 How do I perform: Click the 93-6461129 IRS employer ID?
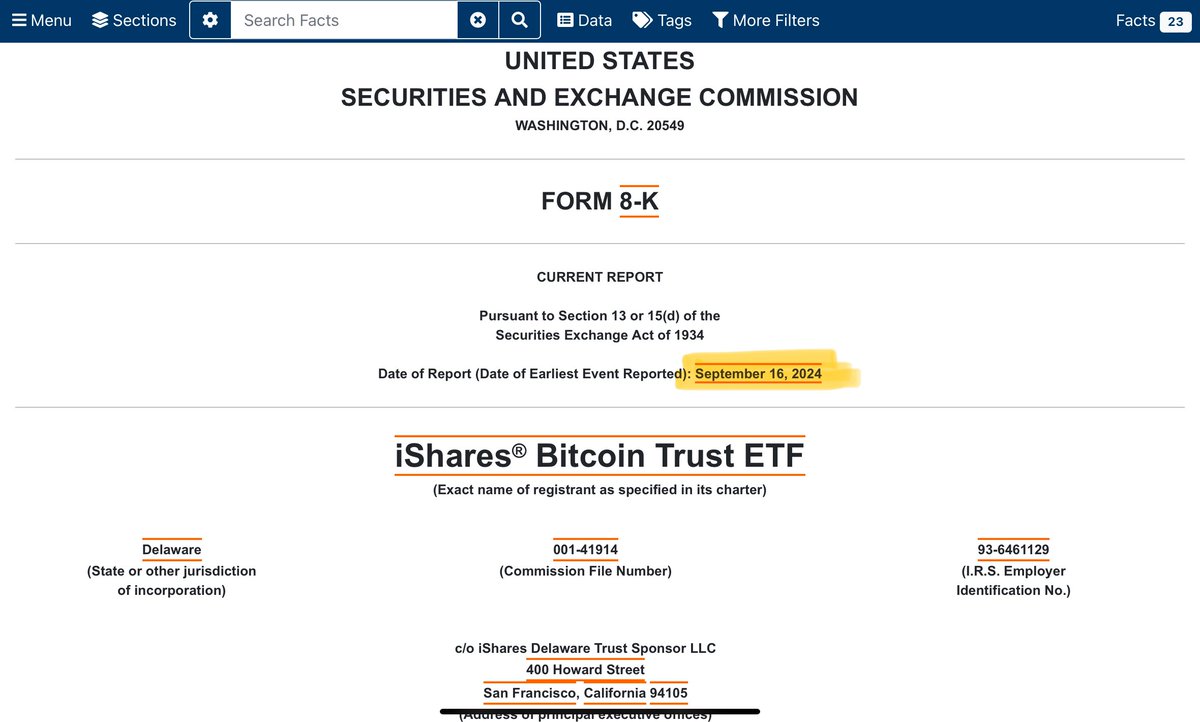point(1013,548)
